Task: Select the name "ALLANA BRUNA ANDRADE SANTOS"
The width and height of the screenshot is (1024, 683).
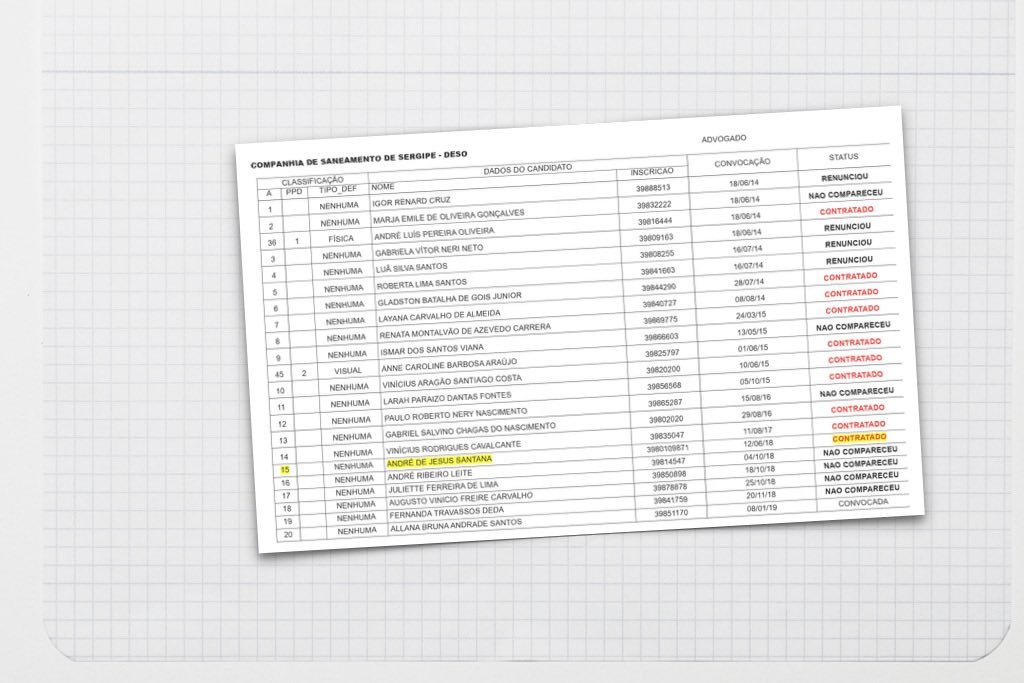Action: pyautogui.click(x=456, y=525)
